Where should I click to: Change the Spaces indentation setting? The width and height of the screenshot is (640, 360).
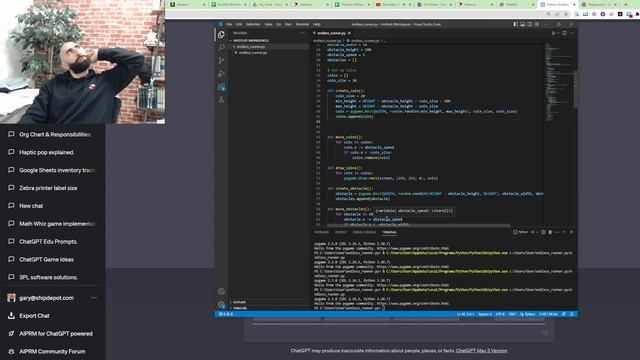coord(485,314)
